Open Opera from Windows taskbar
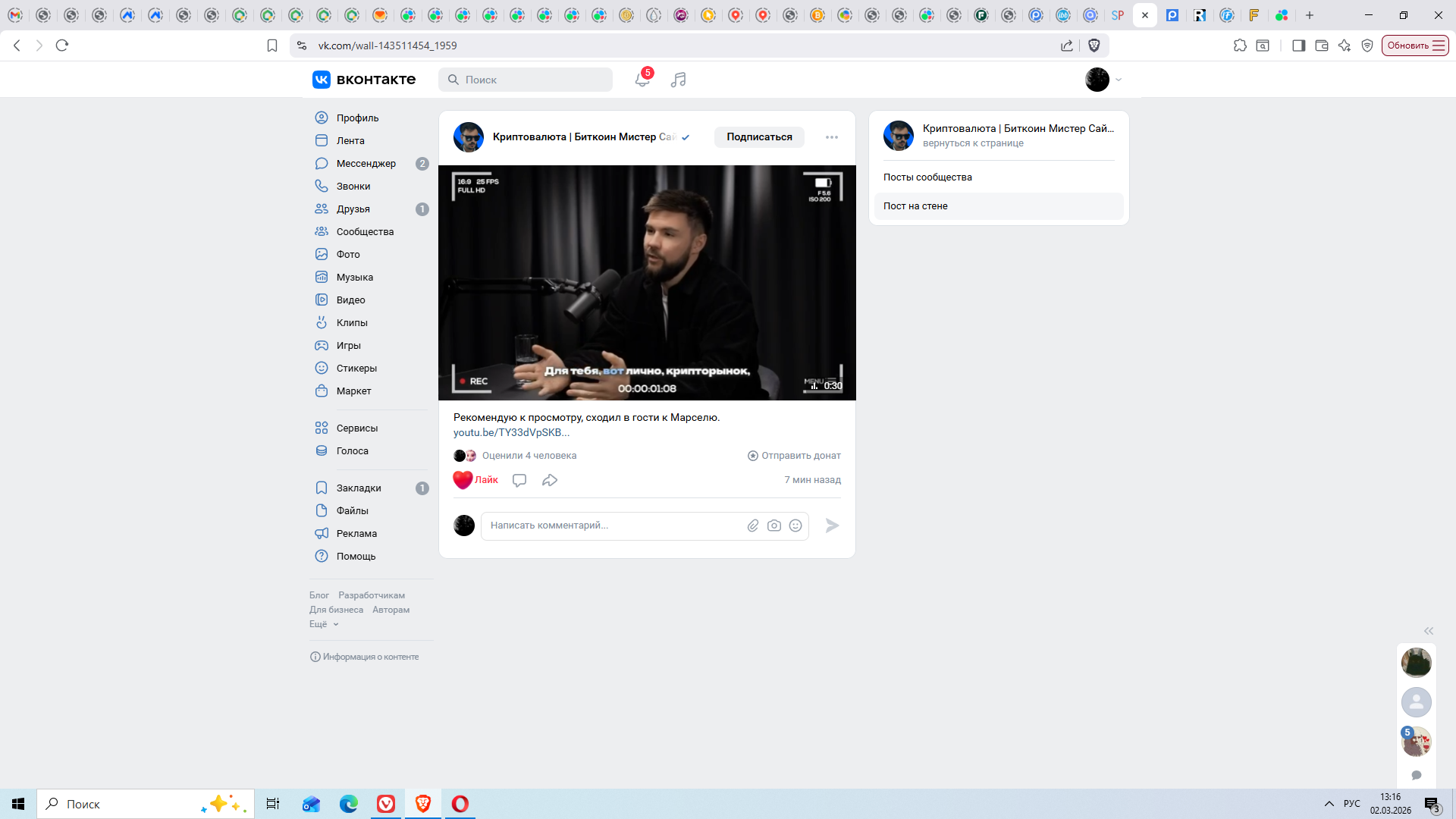 (460, 804)
